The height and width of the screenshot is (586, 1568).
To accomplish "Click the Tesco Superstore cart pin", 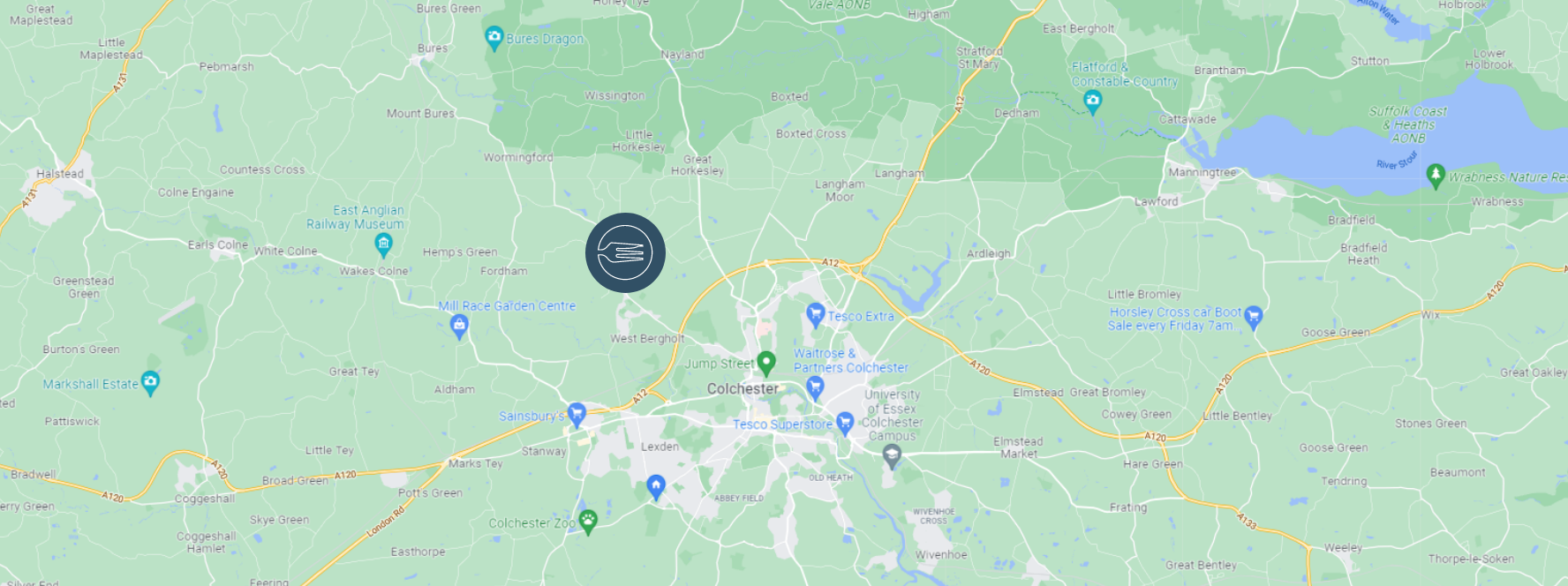I will click(845, 424).
